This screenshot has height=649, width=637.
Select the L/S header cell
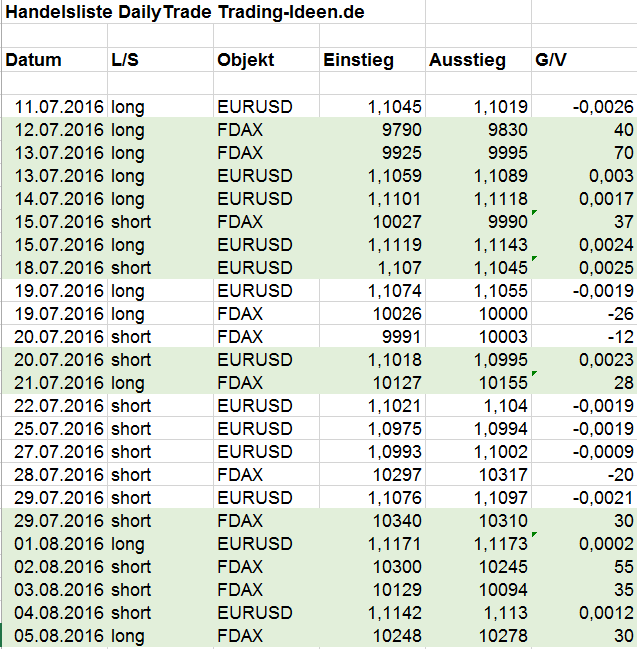161,60
